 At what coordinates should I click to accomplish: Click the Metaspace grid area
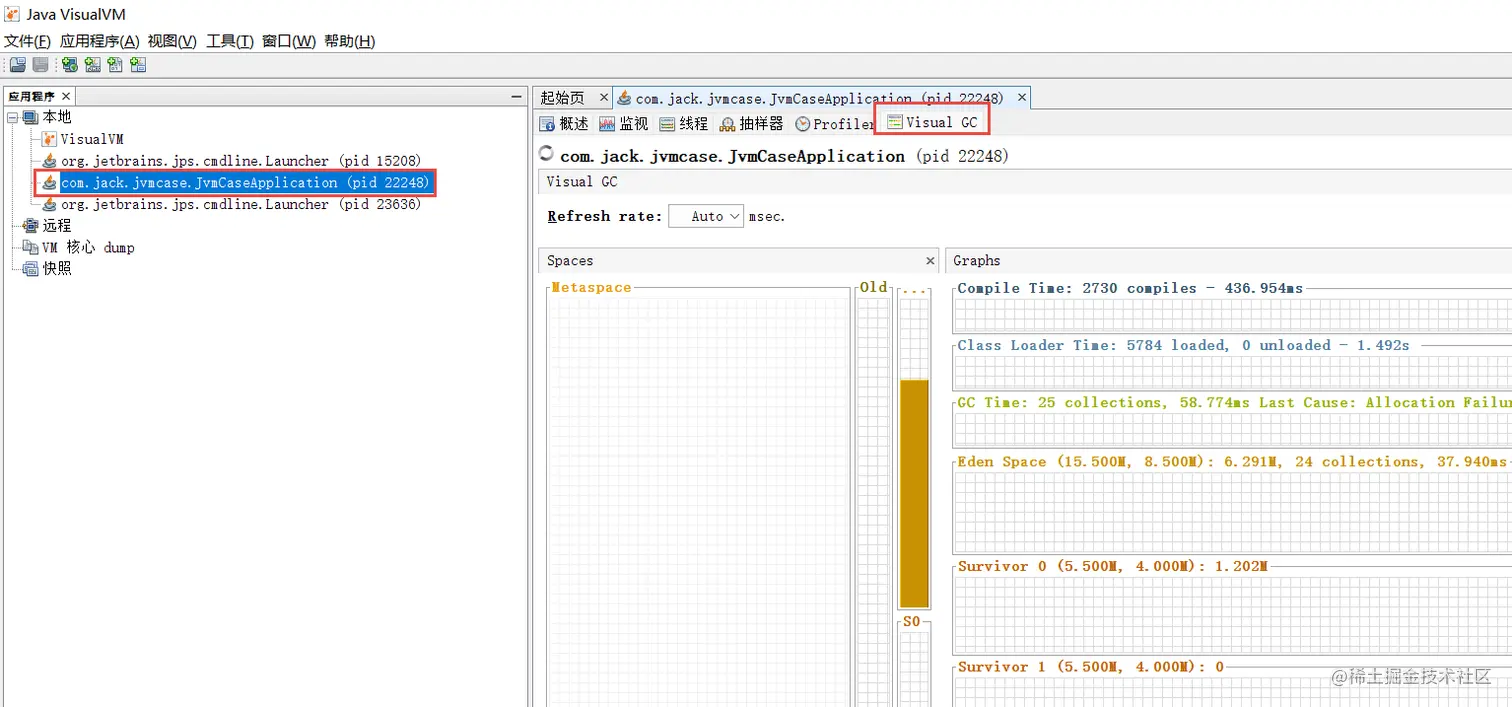click(x=698, y=500)
